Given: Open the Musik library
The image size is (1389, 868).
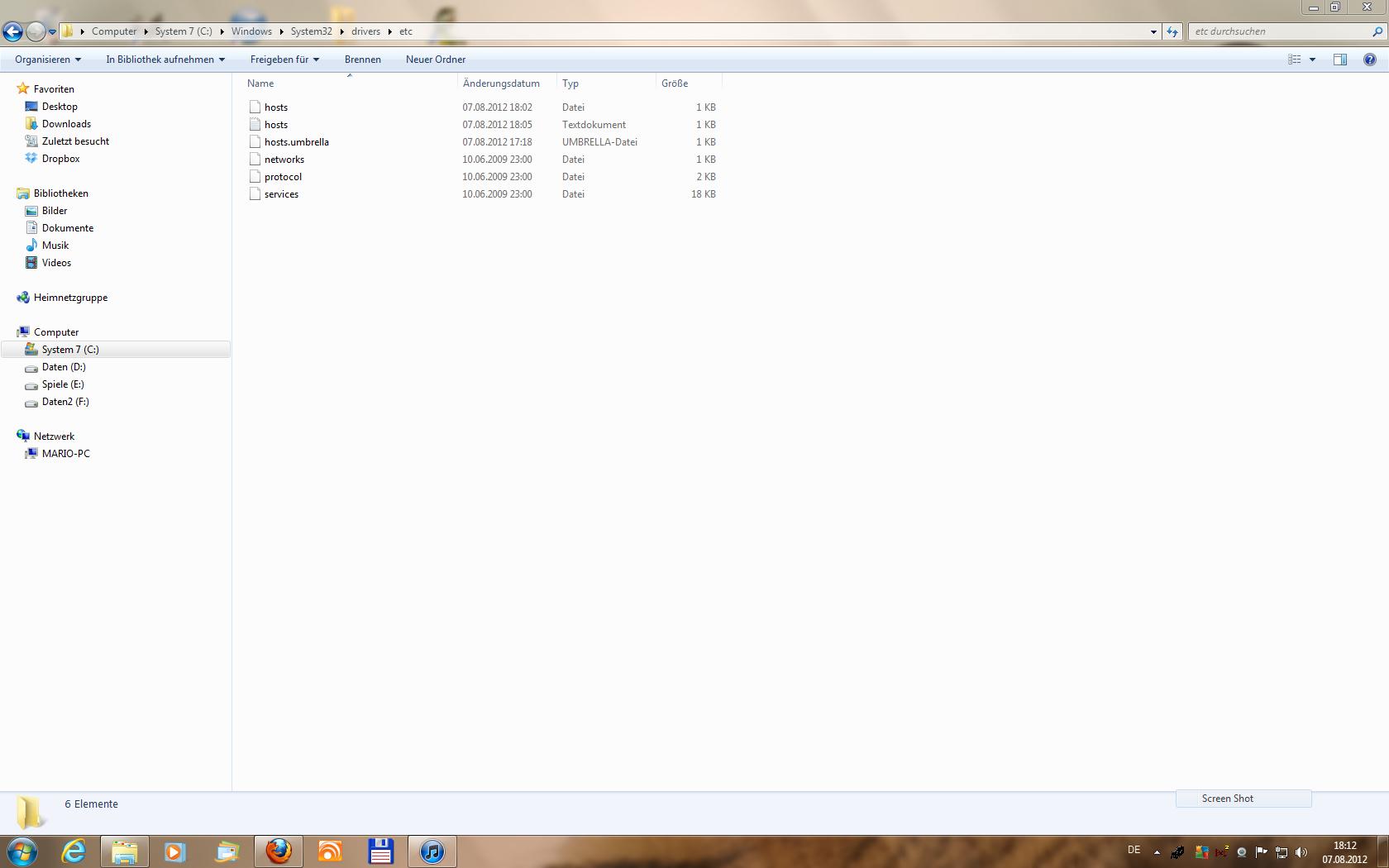Looking at the screenshot, I should point(55,246).
